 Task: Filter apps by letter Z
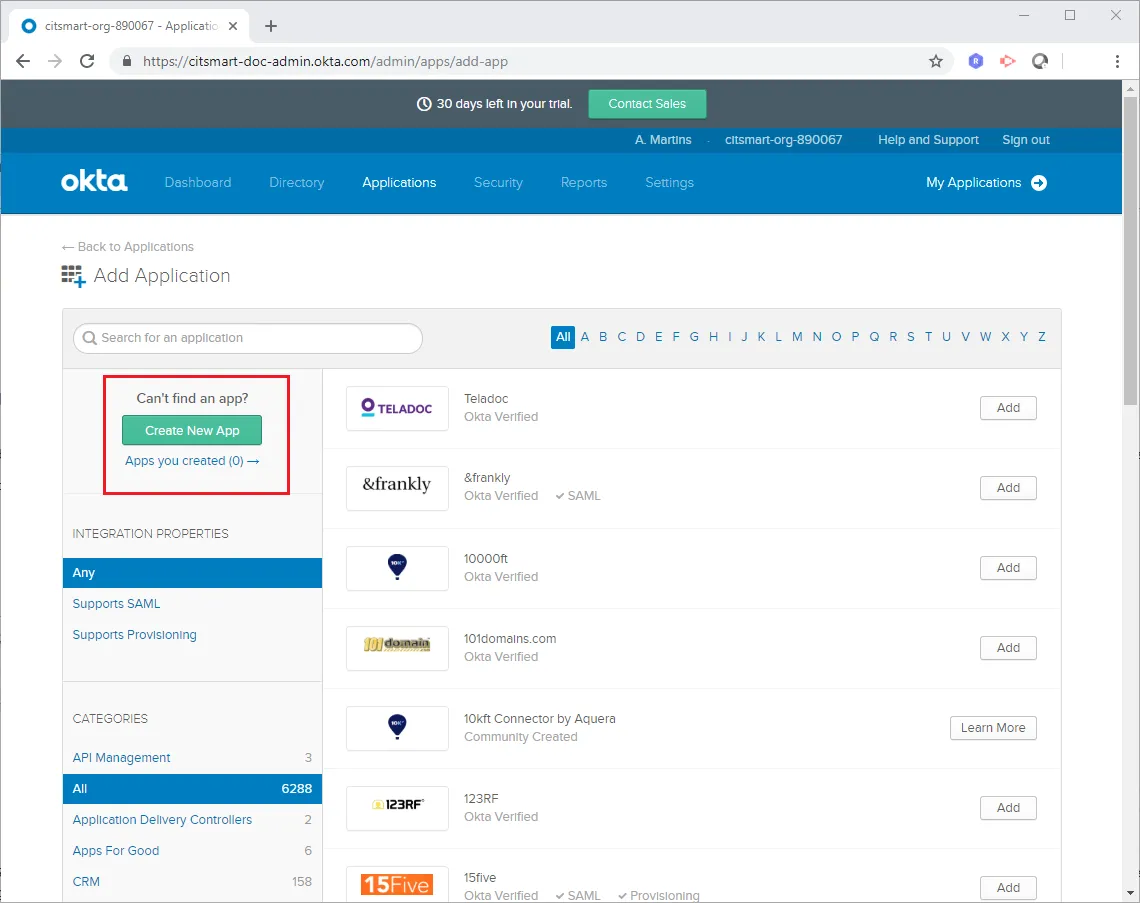[1042, 337]
